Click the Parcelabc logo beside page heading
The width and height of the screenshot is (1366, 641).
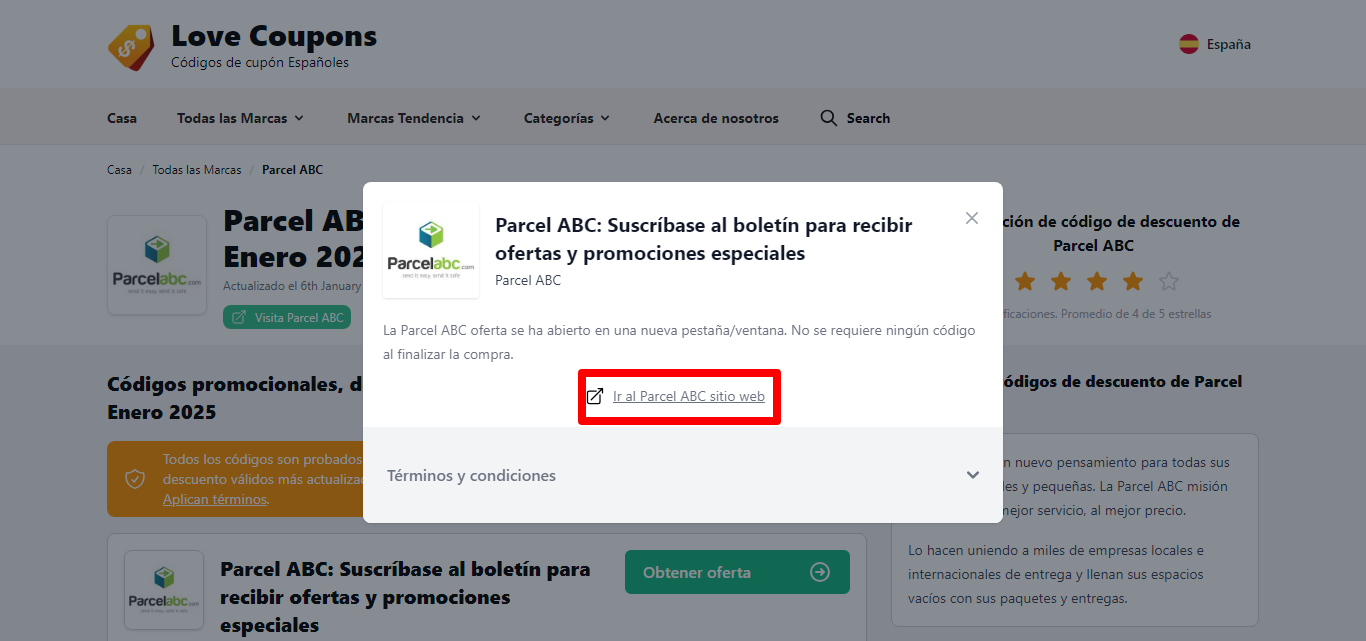(x=157, y=265)
